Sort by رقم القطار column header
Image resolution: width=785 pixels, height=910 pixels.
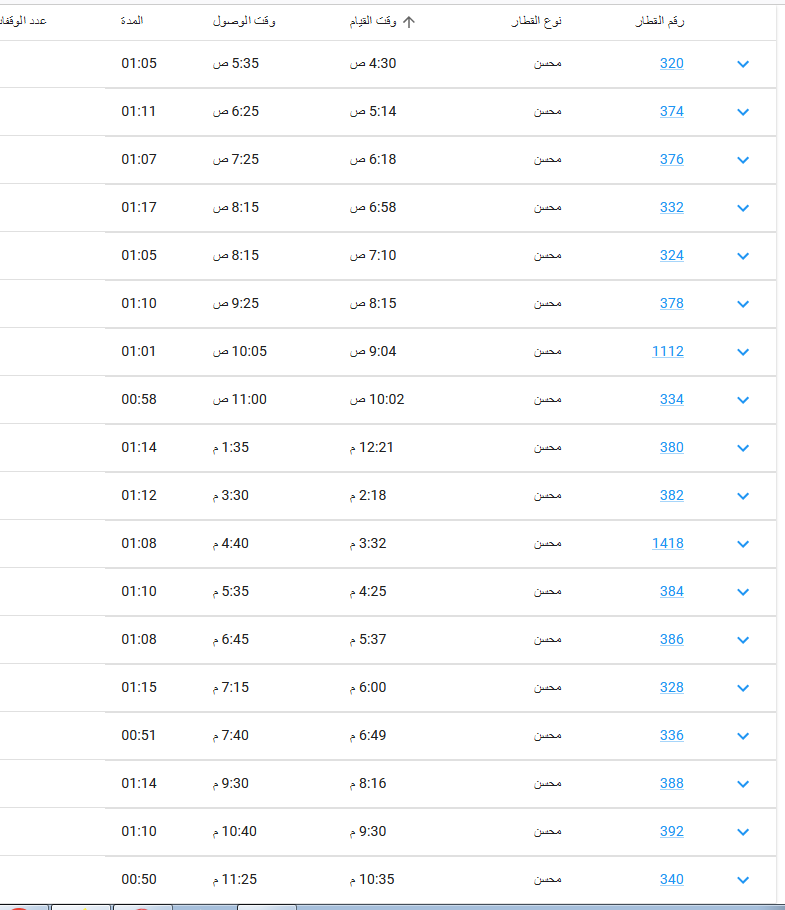pyautogui.click(x=660, y=21)
